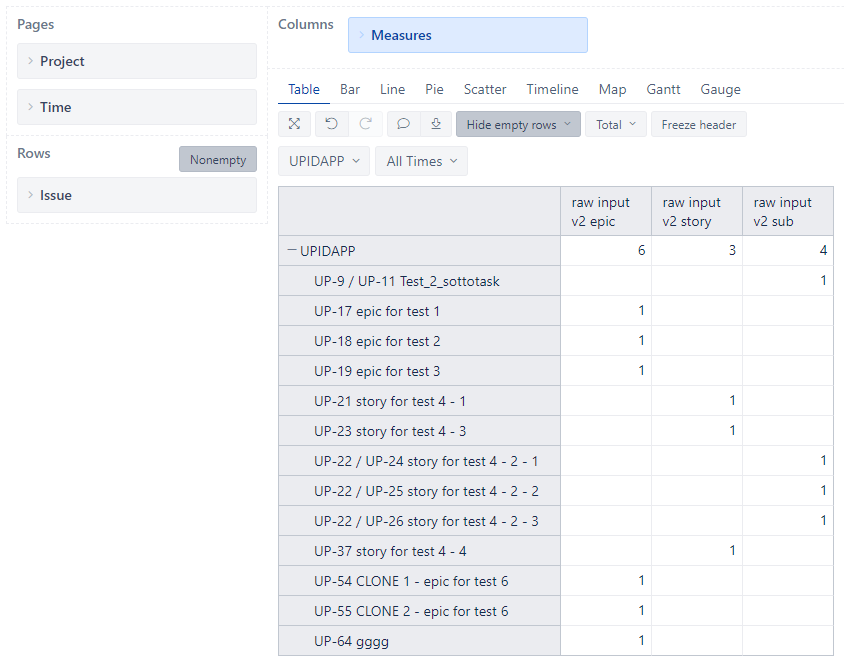Click UPIDAPP sub total value 4
The image size is (844, 667).
[788, 250]
